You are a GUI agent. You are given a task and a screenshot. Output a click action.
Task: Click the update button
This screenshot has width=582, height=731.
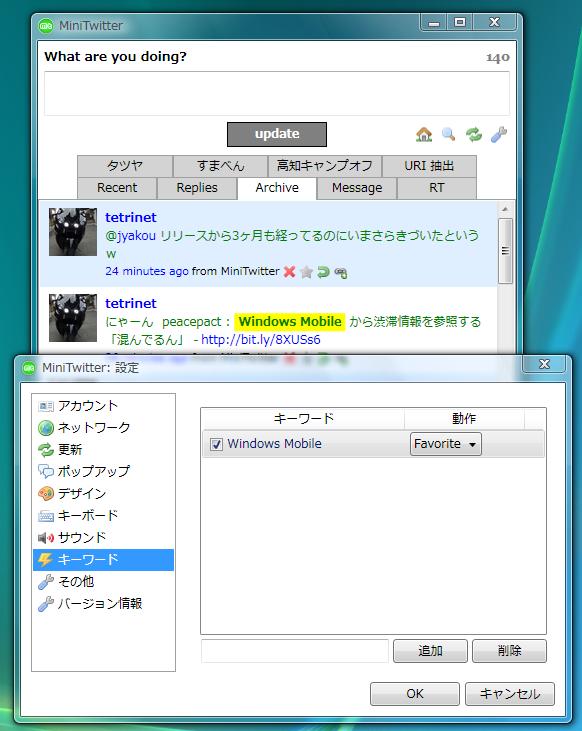[x=277, y=134]
